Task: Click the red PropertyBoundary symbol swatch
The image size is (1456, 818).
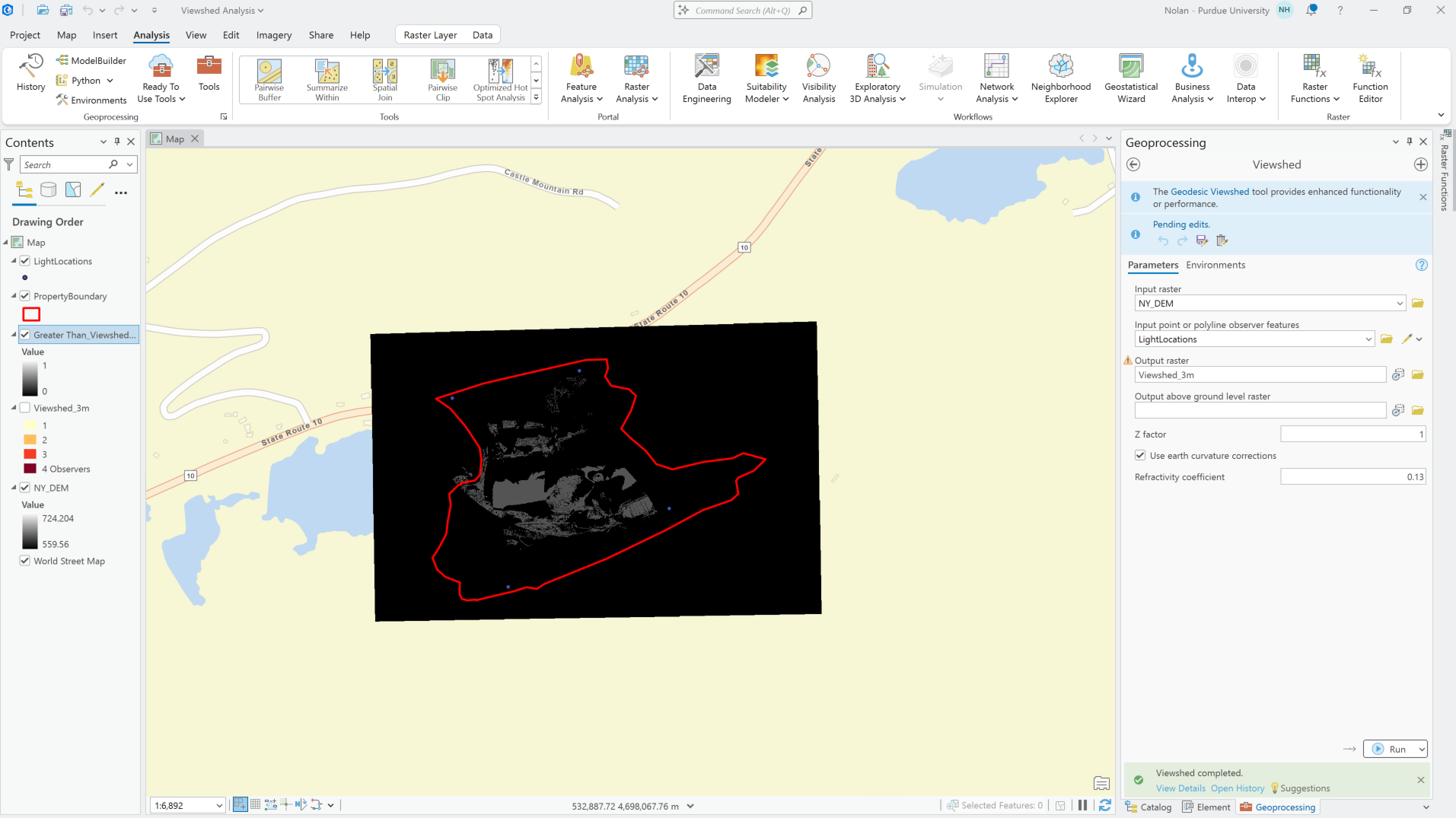Action: (31, 314)
